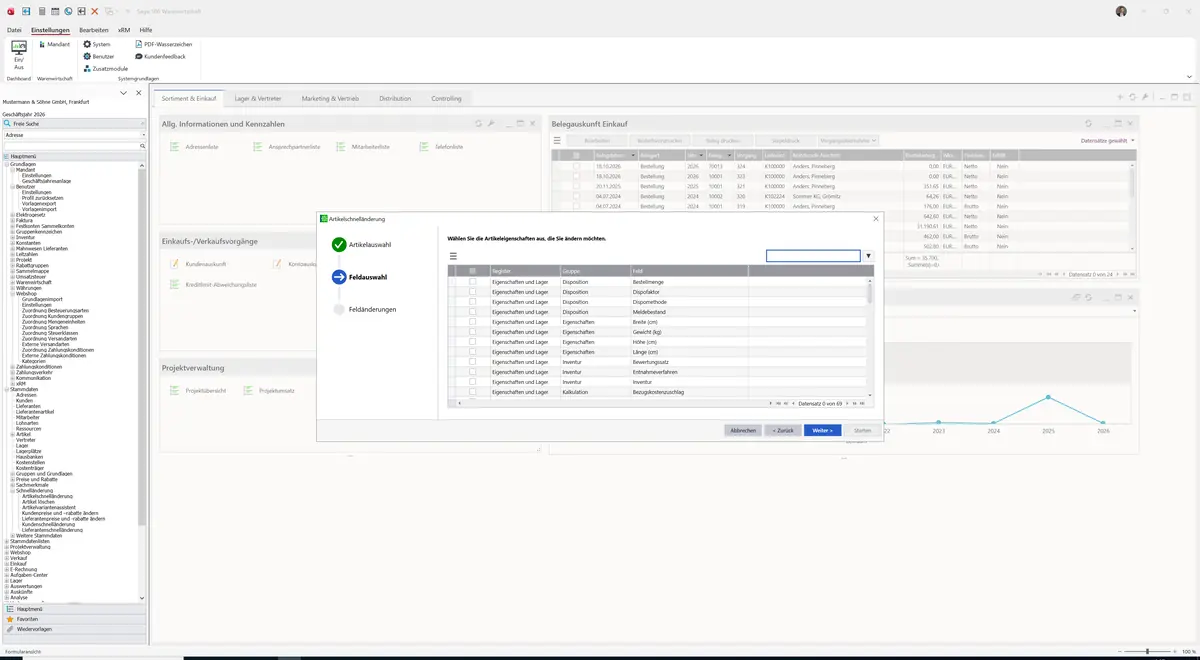Click the Abbrechen button in the dialog

click(743, 430)
